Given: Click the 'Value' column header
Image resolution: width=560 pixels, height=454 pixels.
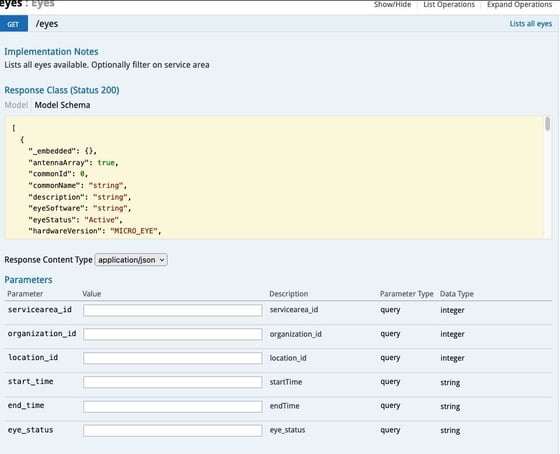Looking at the screenshot, I should coord(92,294).
